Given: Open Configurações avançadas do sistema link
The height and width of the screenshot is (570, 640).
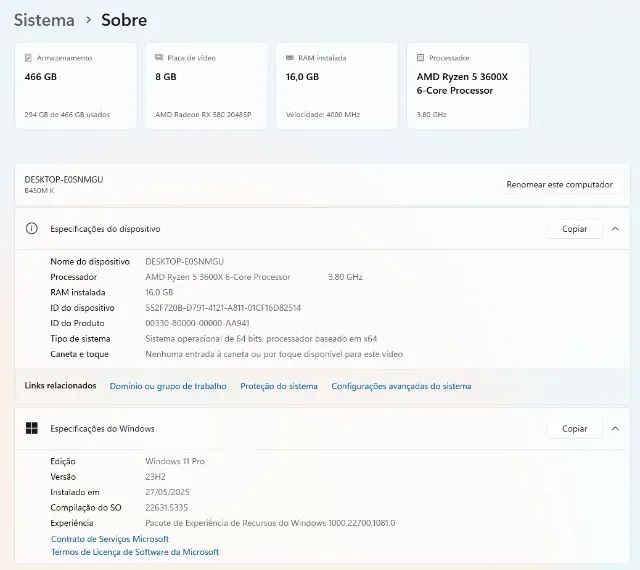Looking at the screenshot, I should click(401, 386).
